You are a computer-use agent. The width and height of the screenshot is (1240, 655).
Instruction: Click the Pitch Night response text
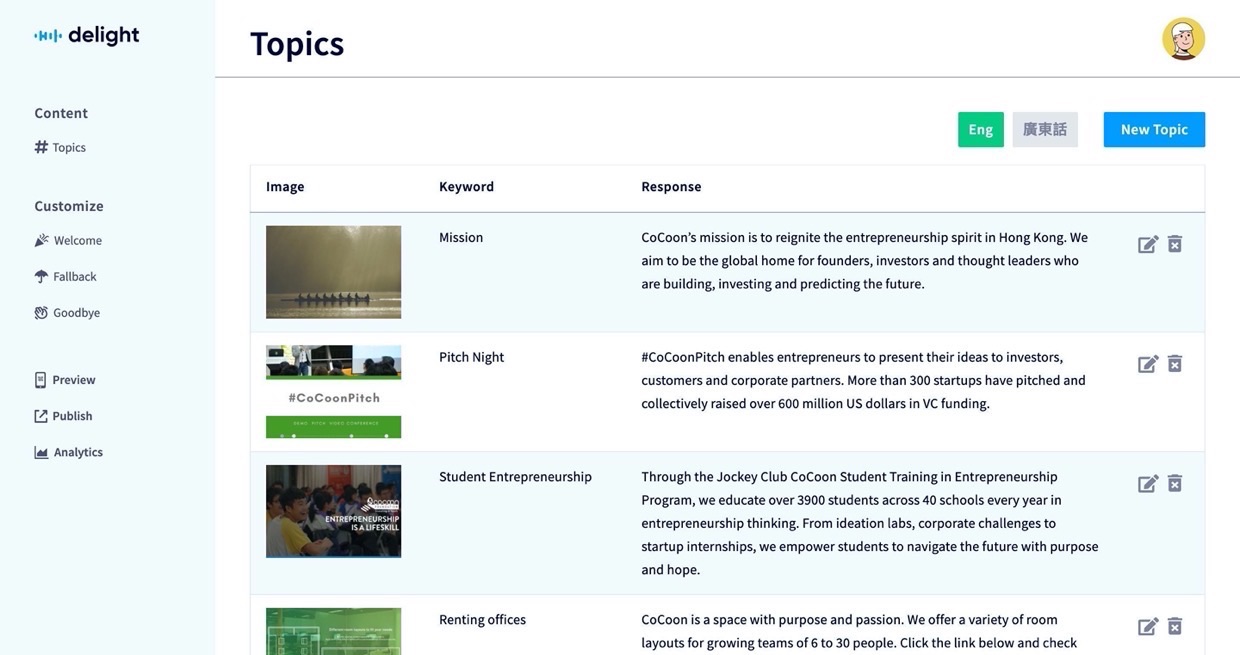click(864, 381)
